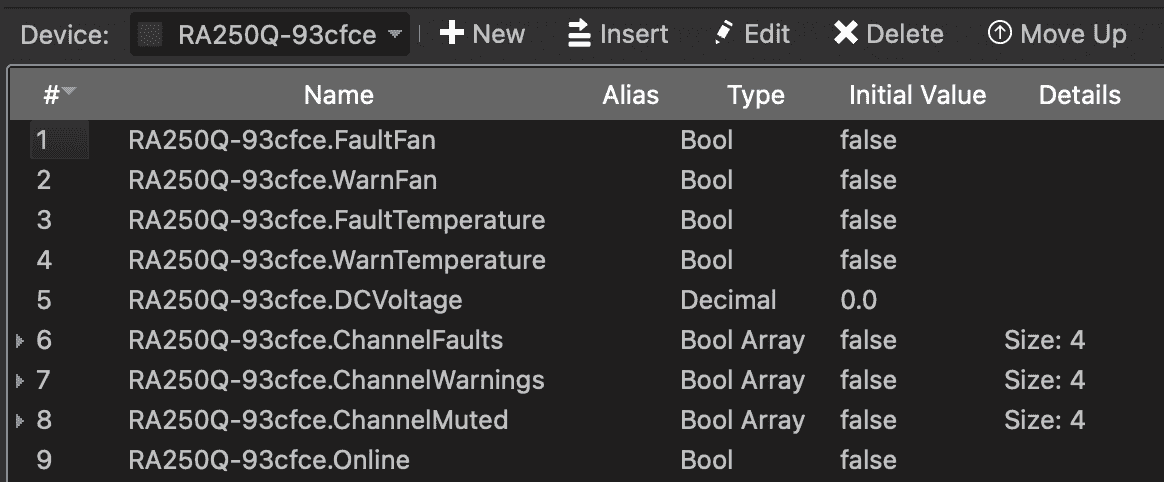Click the Alias column header

click(630, 95)
